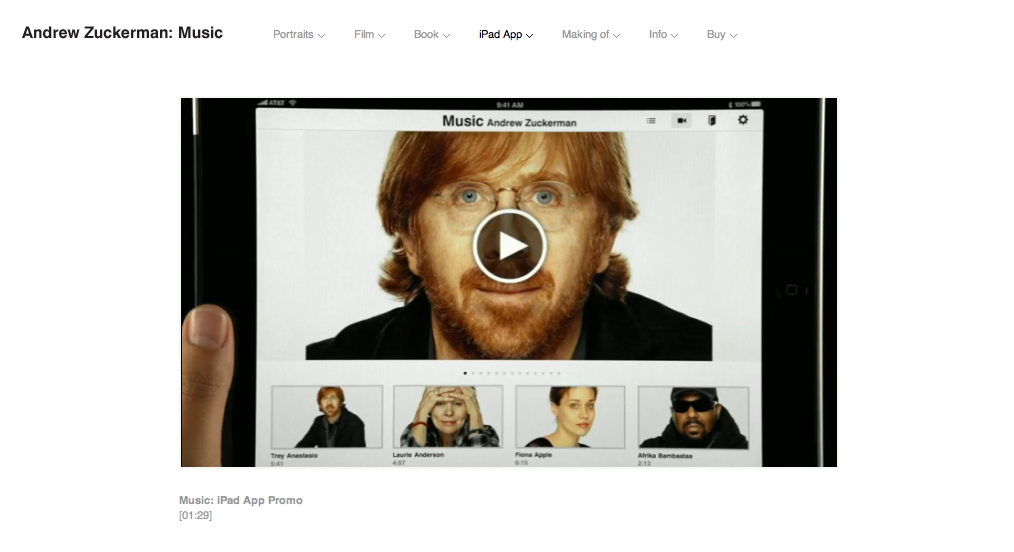Expand the Film menu
This screenshot has height=552, width=1014.
click(369, 34)
